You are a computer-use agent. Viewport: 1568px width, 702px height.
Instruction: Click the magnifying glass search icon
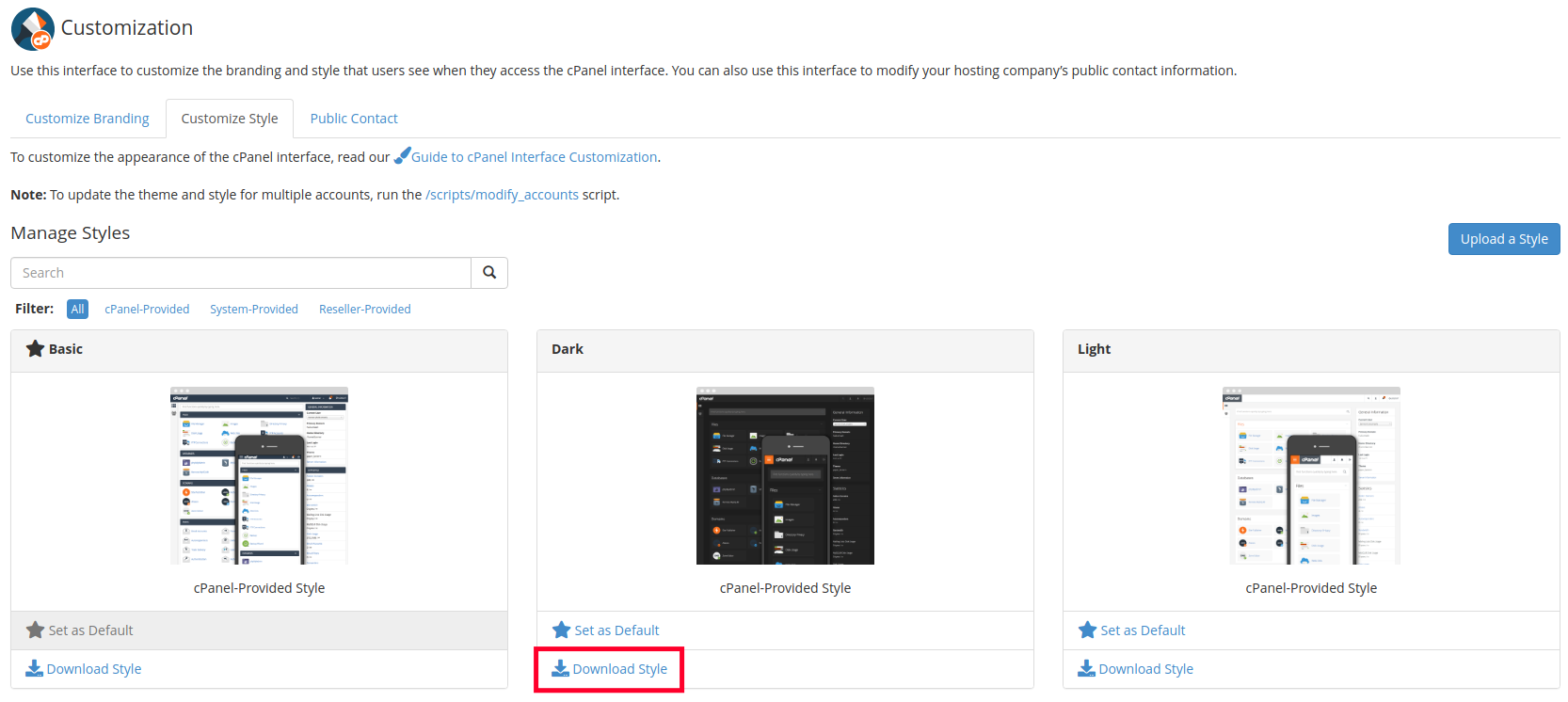[489, 273]
